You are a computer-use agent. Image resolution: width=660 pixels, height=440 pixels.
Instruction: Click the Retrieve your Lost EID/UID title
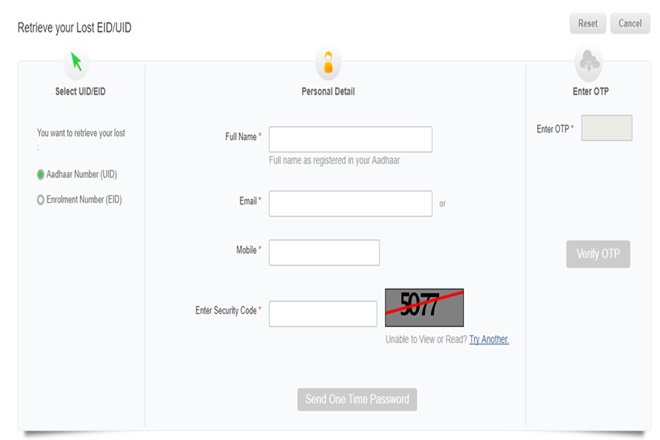point(75,28)
